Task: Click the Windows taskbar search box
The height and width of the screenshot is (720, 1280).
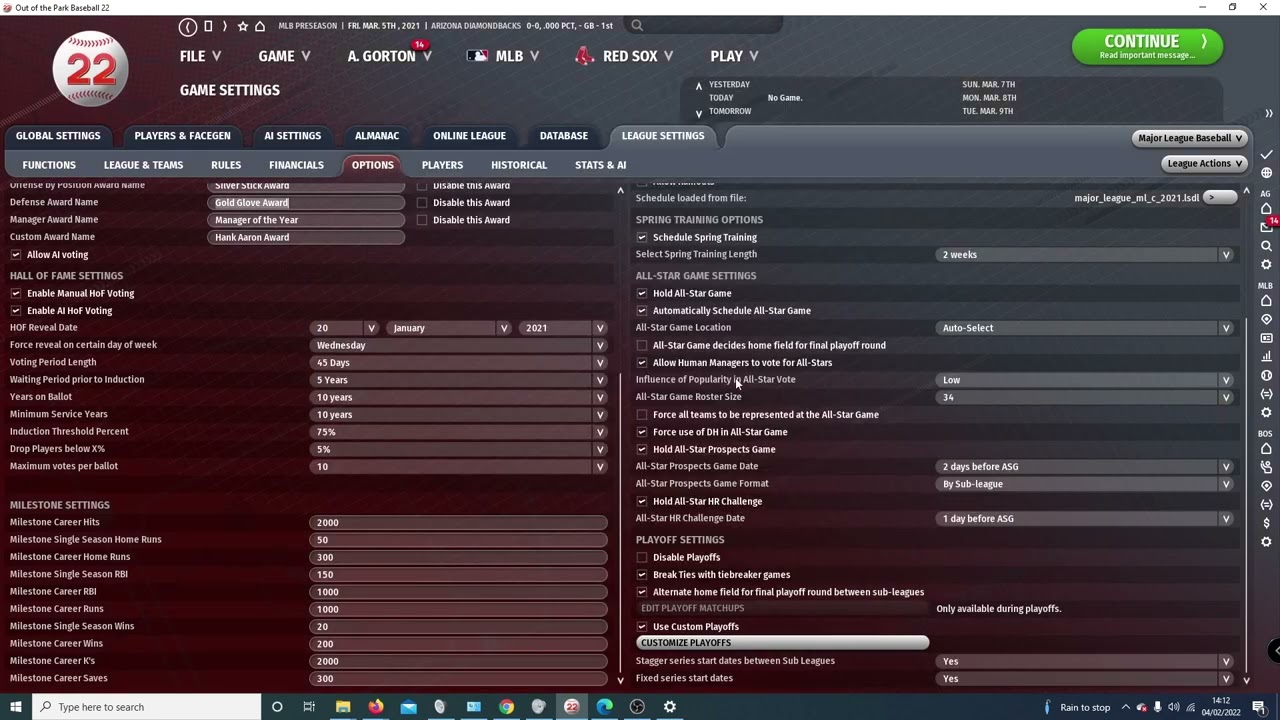Action: tap(145, 707)
